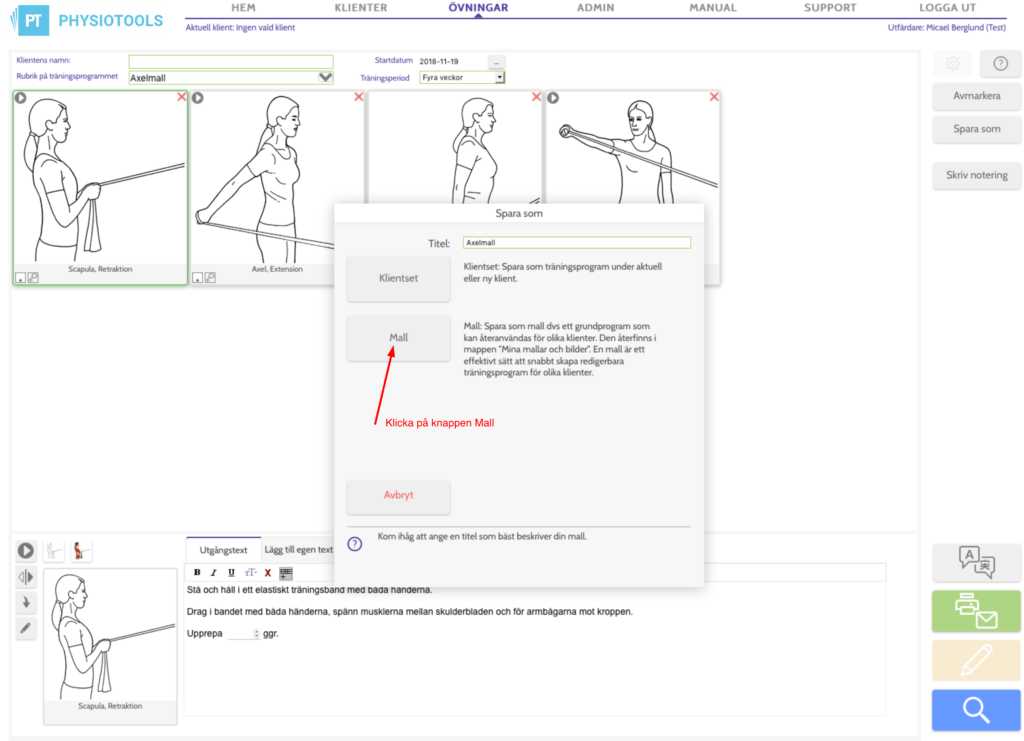Open the PhysioTools logo home link

click(86, 20)
